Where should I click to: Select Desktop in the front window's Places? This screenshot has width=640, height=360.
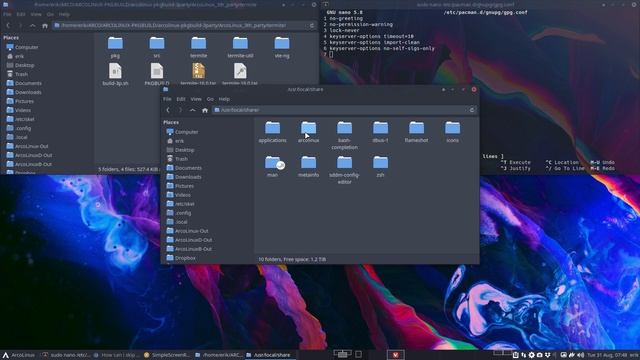pos(180,150)
